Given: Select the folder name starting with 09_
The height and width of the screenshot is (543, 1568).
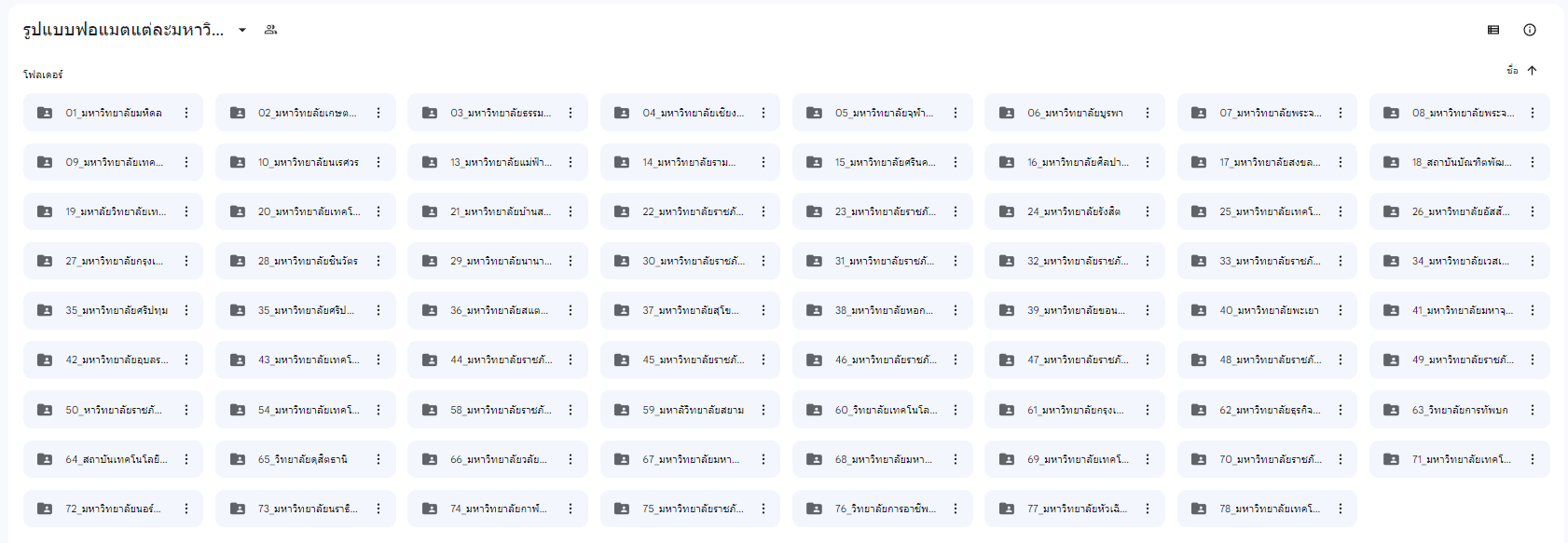Looking at the screenshot, I should click(x=115, y=162).
